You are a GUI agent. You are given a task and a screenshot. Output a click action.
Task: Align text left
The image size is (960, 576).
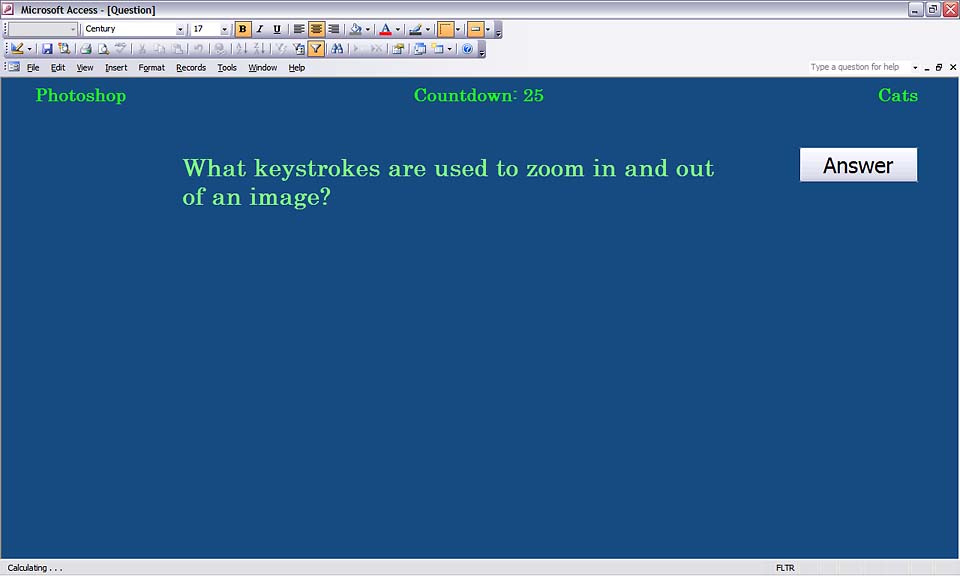[299, 29]
